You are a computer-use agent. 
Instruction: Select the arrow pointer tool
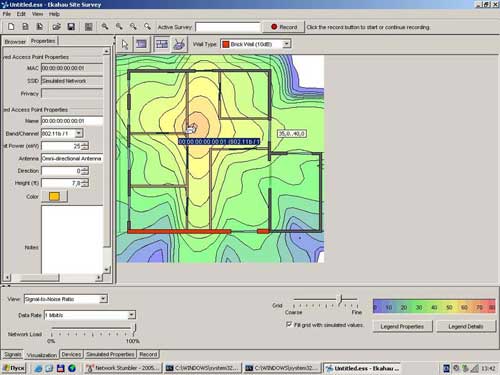(x=125, y=44)
